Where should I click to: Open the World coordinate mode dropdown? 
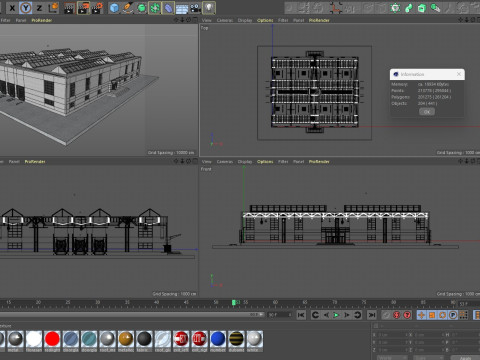point(392,358)
